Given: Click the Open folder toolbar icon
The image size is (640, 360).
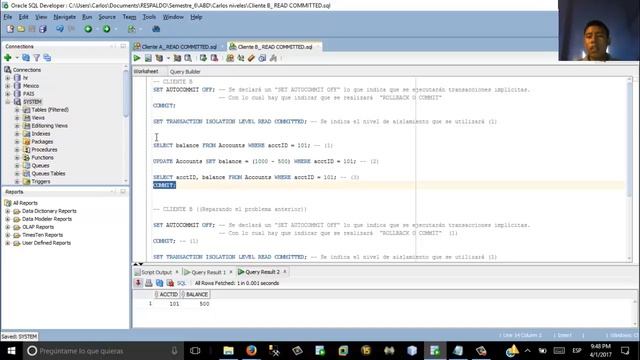Looking at the screenshot, I should coord(21,29).
